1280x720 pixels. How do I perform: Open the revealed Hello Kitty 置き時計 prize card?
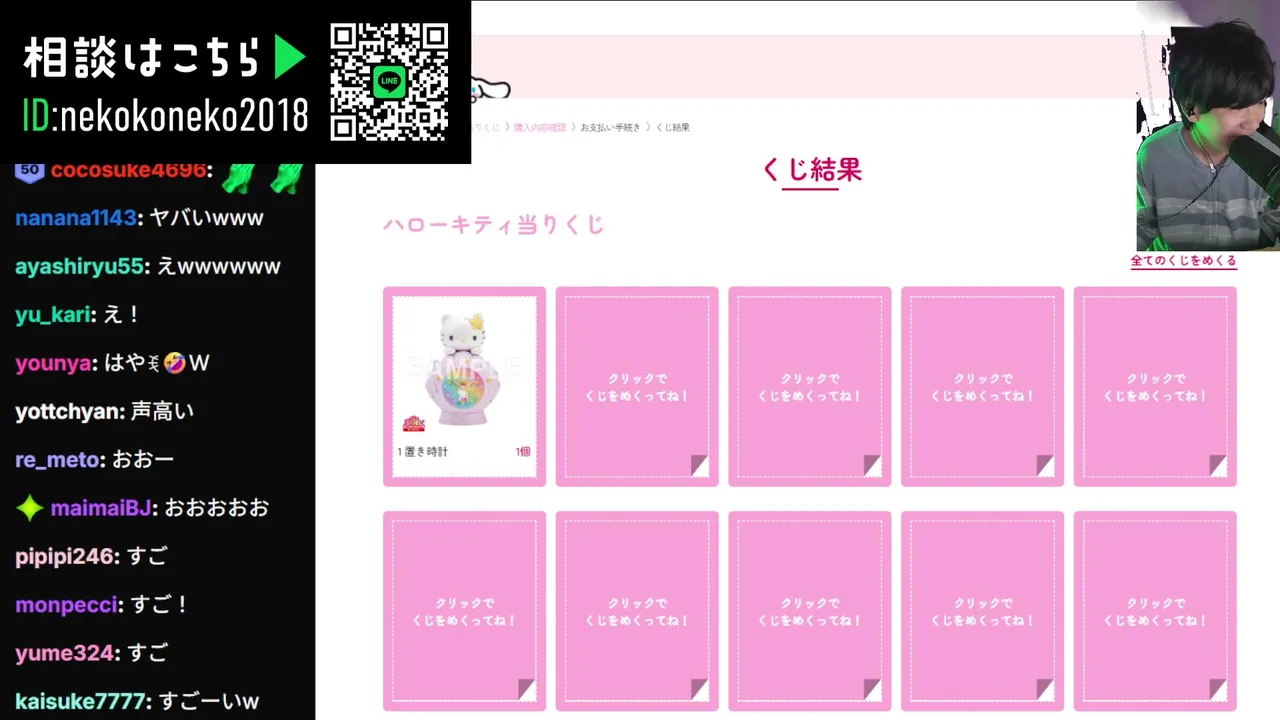click(x=464, y=387)
